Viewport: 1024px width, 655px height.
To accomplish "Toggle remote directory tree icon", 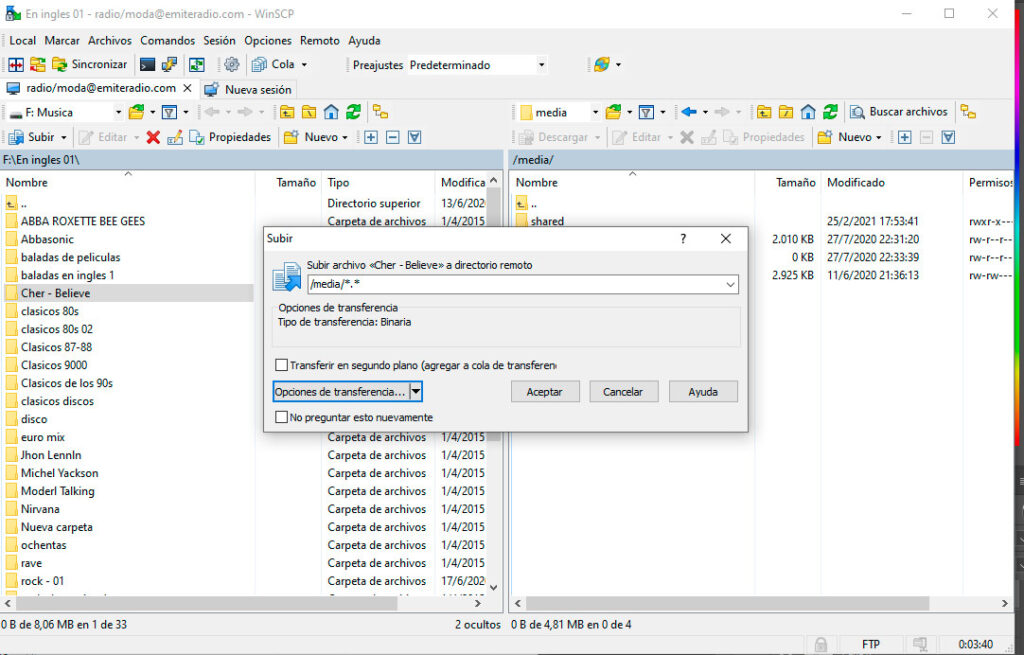I will (x=968, y=112).
